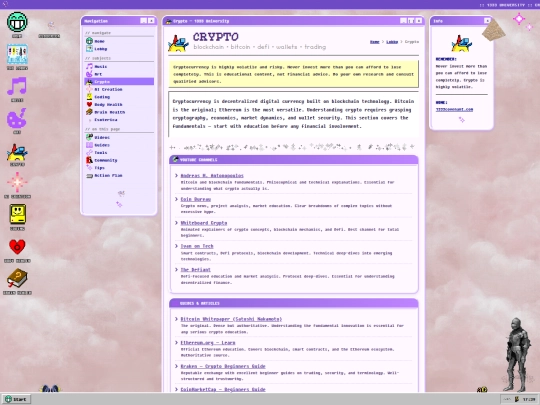The width and height of the screenshot is (540, 405).
Task: Open the Kraken – Crypto Beginners Guide link
Action: (223, 366)
